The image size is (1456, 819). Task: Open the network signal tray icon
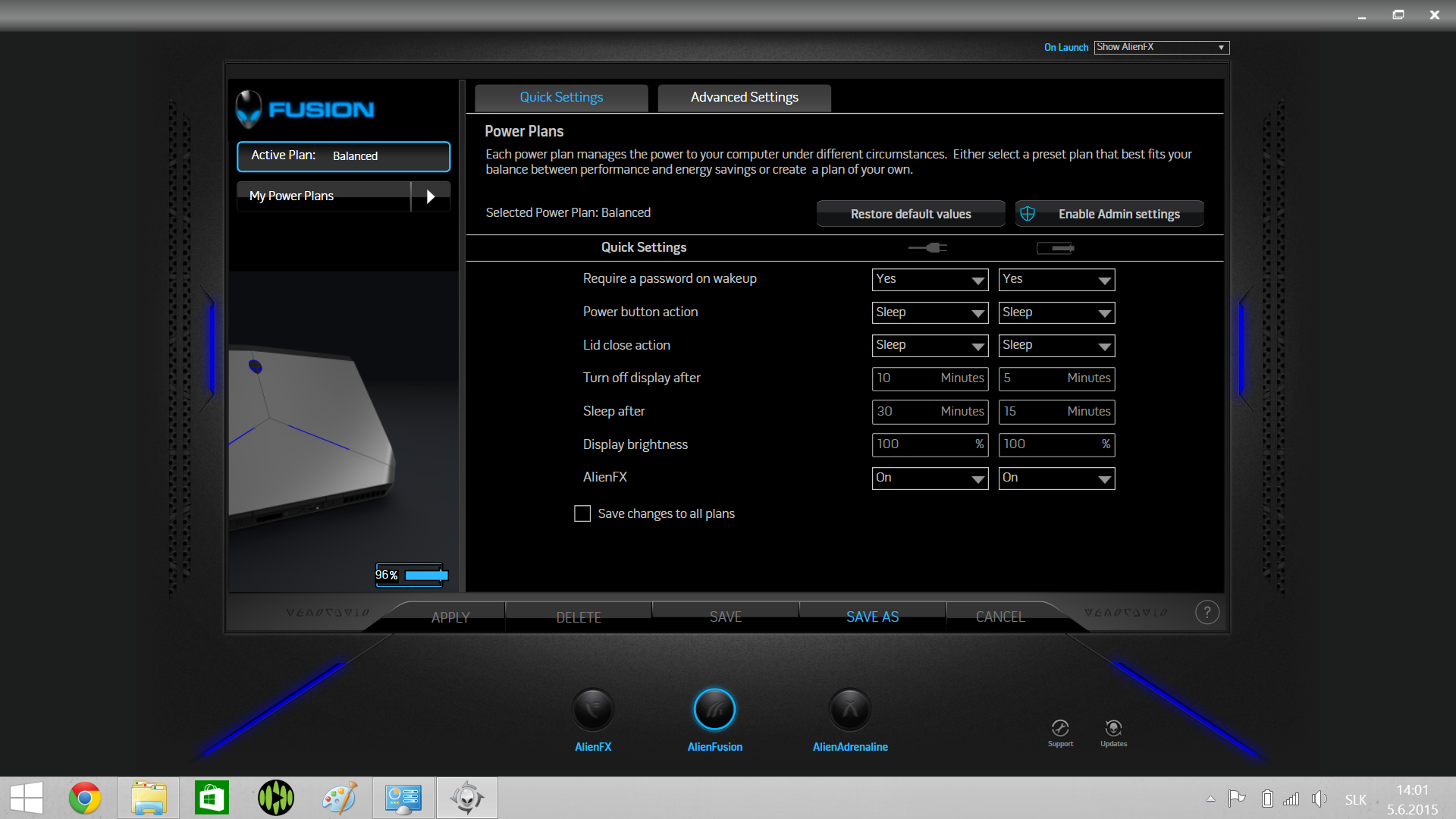click(x=1291, y=799)
